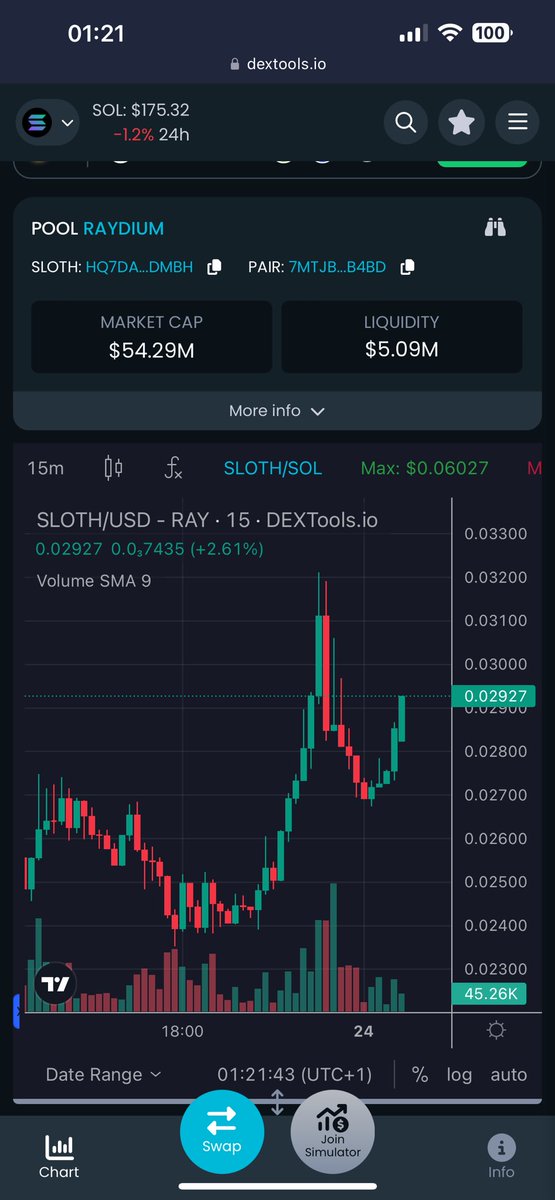Open the hamburger menu

click(517, 123)
